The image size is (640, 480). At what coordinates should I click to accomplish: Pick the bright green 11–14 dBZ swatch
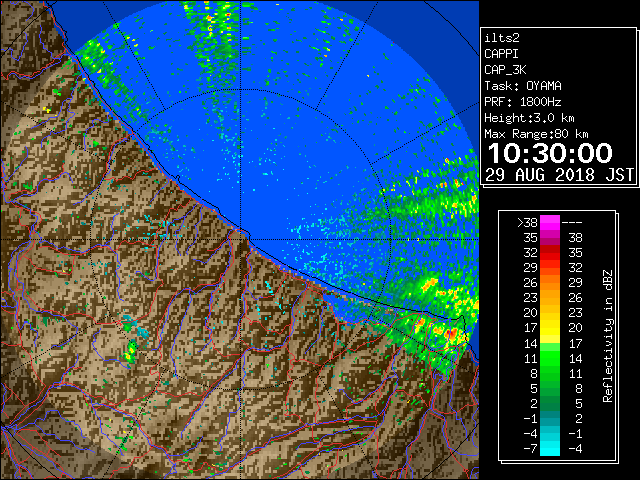point(550,358)
